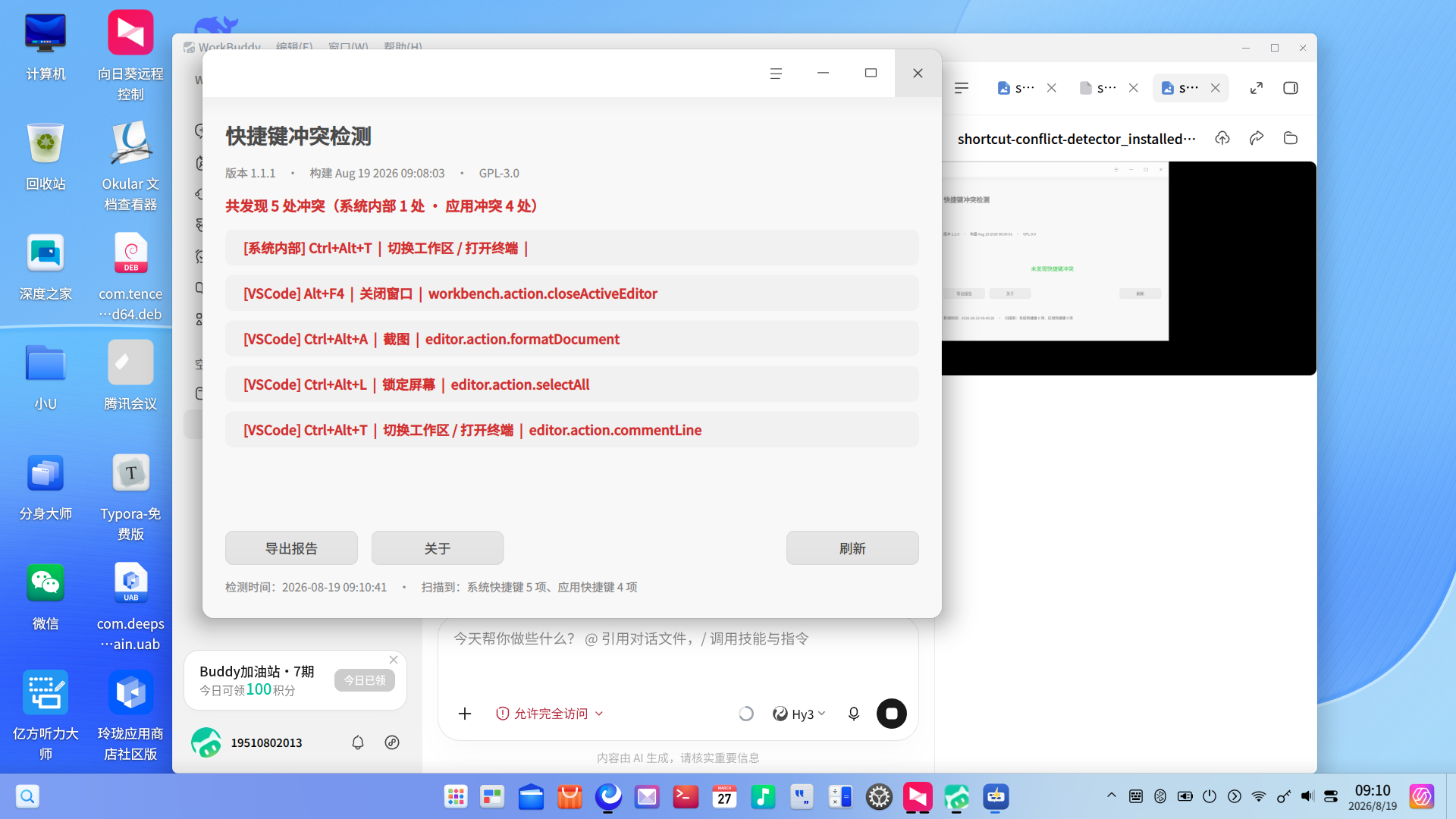Viewport: 1456px width, 819px height.
Task: Open the 窗口(W) menu in WorkBuddy
Action: click(348, 46)
